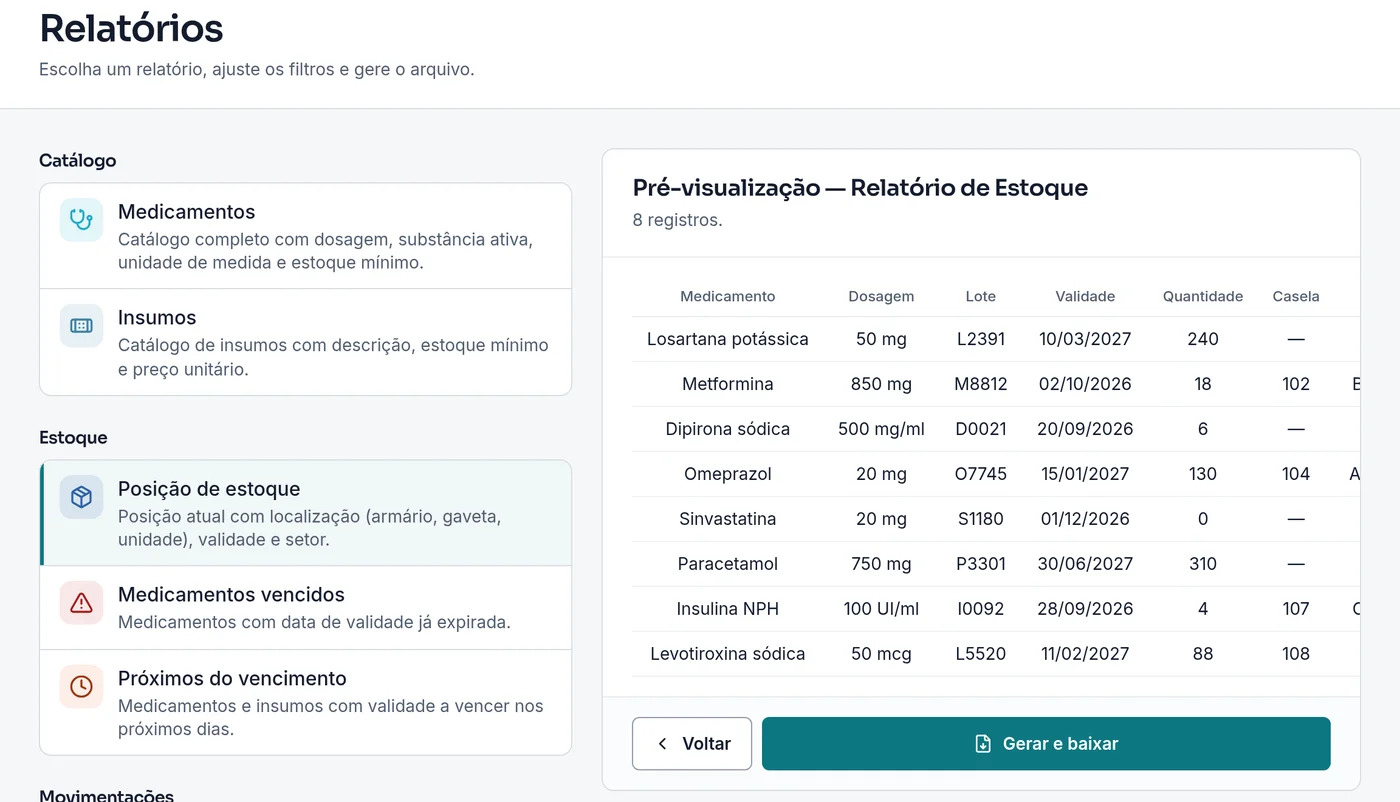This screenshot has height=802, width=1400.
Task: Select the Próximos do vencimento report
Action: point(305,702)
